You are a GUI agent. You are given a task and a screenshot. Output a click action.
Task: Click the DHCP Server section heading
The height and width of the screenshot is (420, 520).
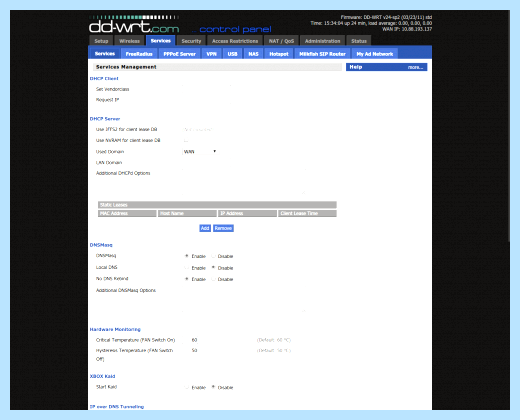point(105,119)
